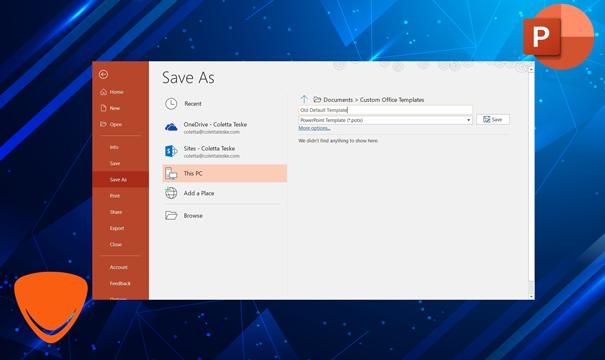
Task: Click the Custom Office Templates breadcrumb
Action: (x=392, y=100)
